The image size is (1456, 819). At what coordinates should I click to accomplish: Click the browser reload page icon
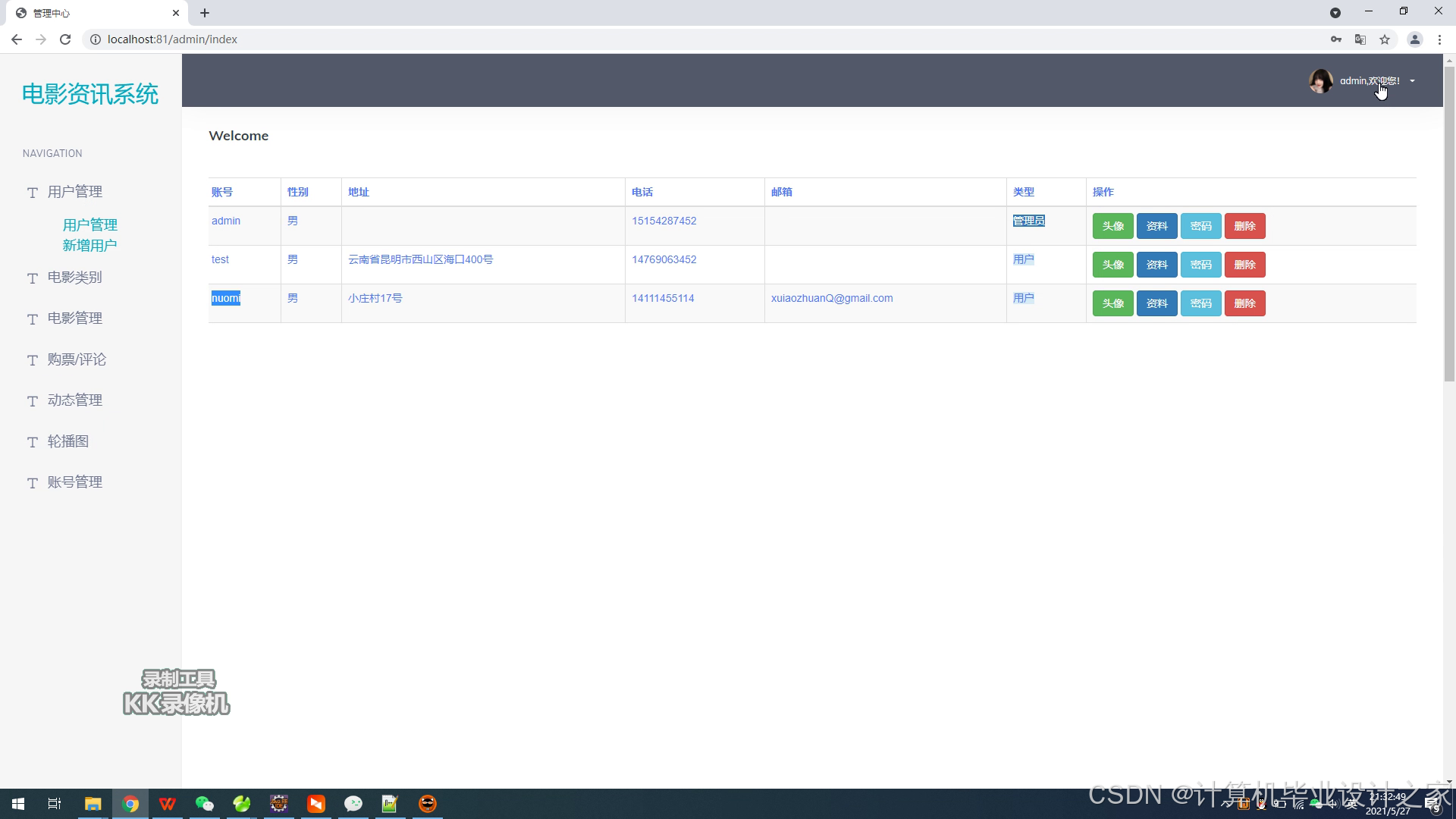pyautogui.click(x=65, y=39)
